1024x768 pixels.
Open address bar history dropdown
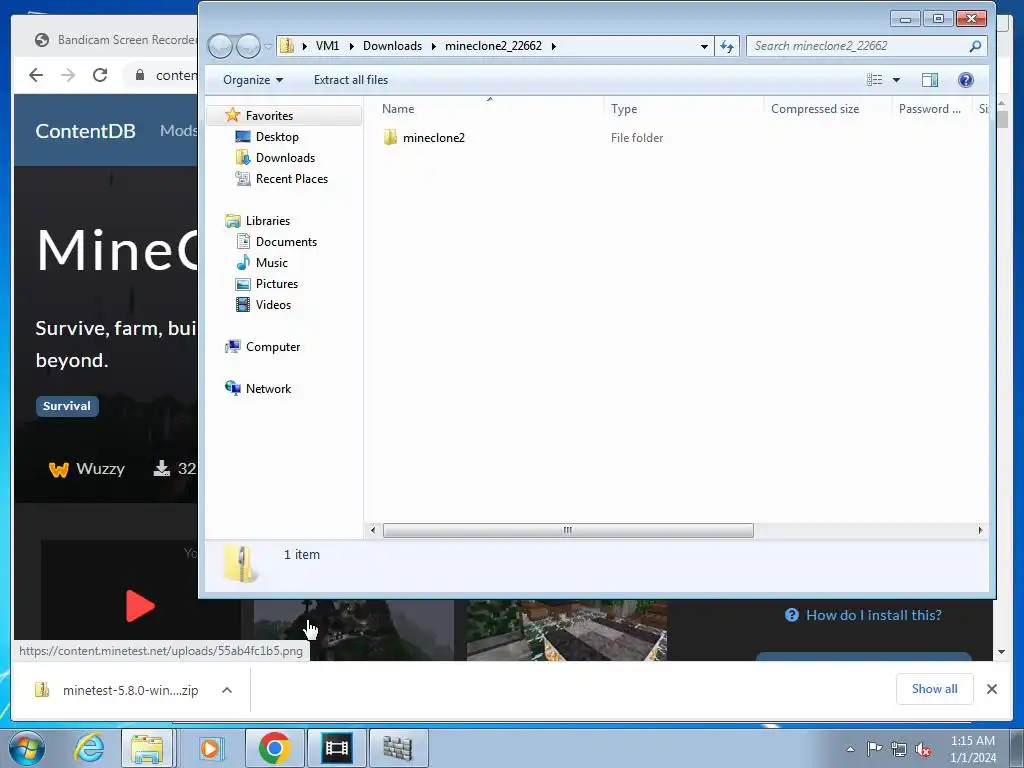pyautogui.click(x=704, y=46)
